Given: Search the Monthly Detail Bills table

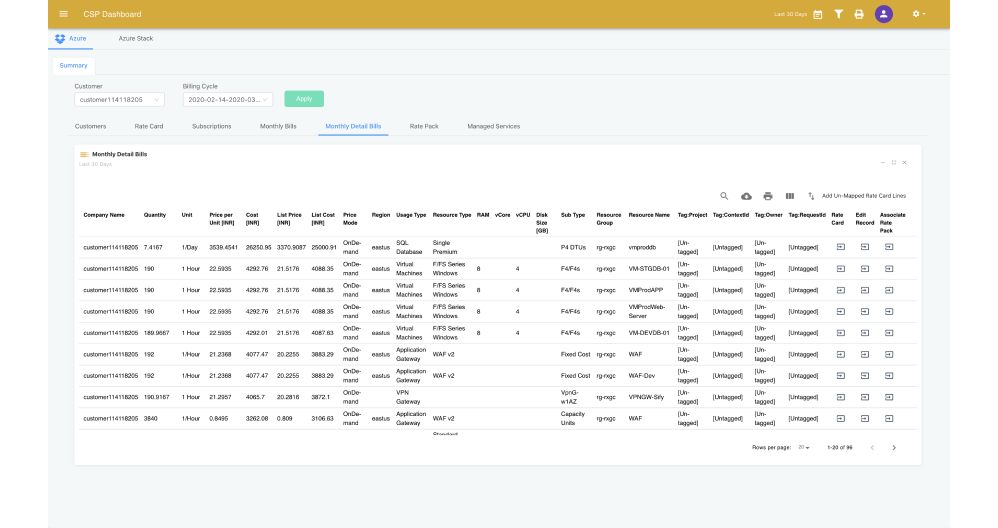Looking at the screenshot, I should coord(724,196).
